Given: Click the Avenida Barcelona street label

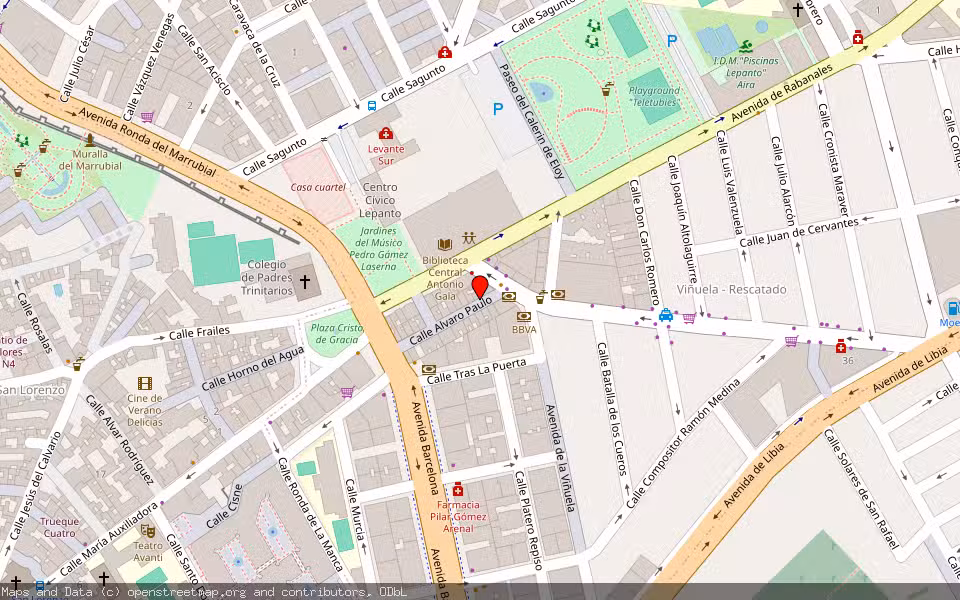Looking at the screenshot, I should 426,448.
